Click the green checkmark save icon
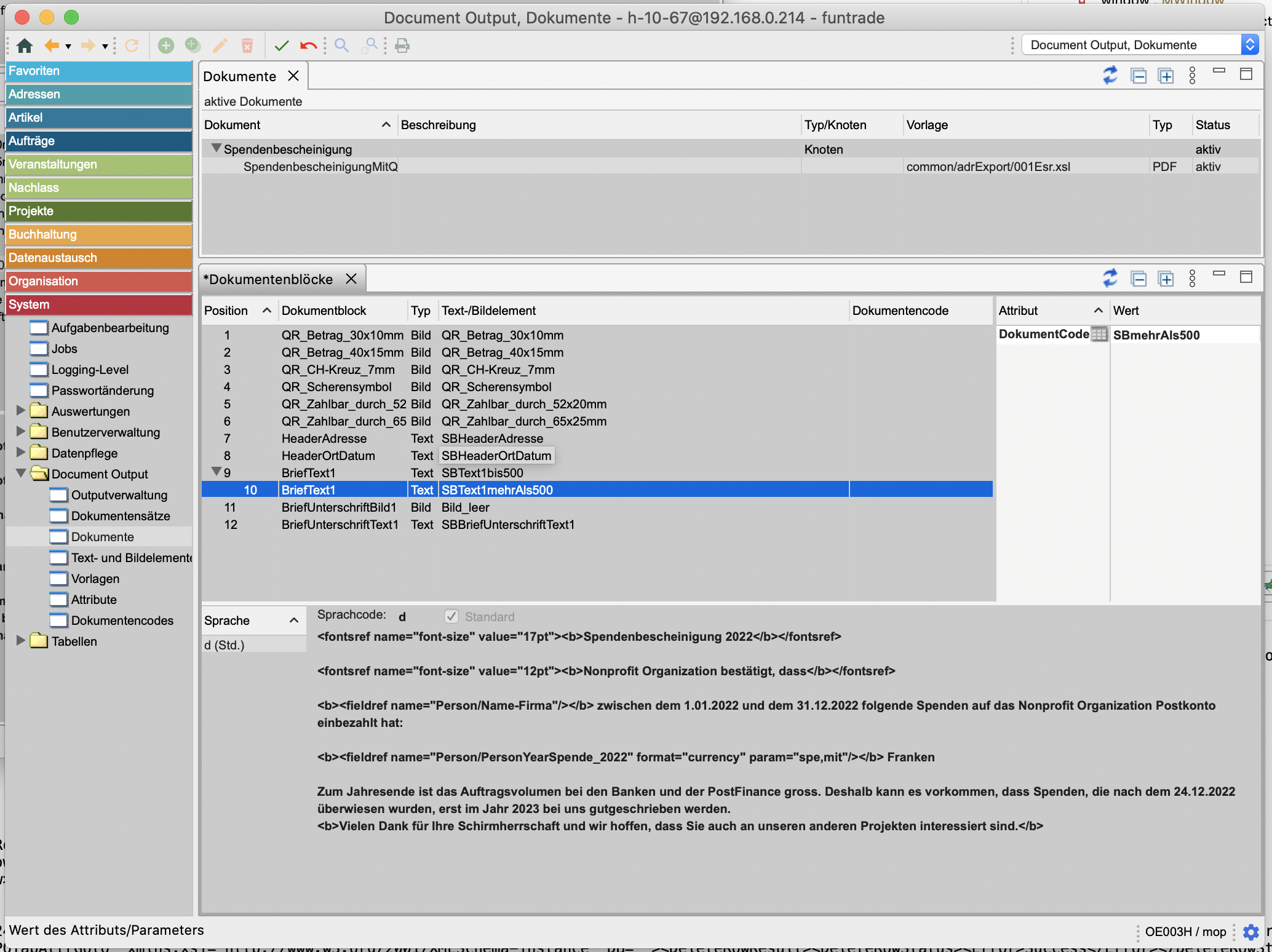 [x=282, y=46]
